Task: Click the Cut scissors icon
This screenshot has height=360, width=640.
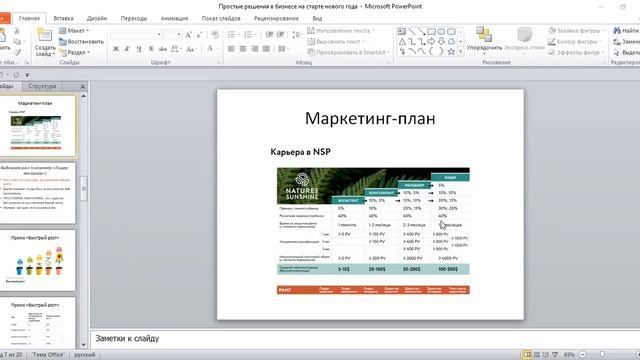Action: 17,31
